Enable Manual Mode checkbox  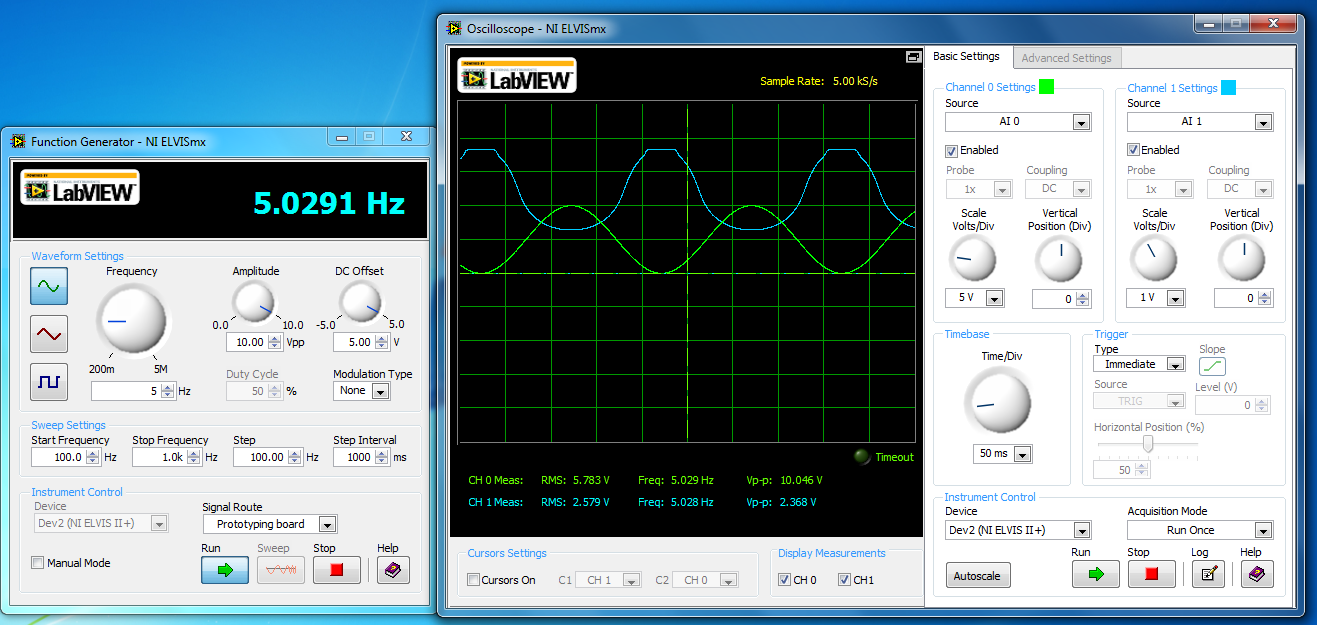point(38,563)
